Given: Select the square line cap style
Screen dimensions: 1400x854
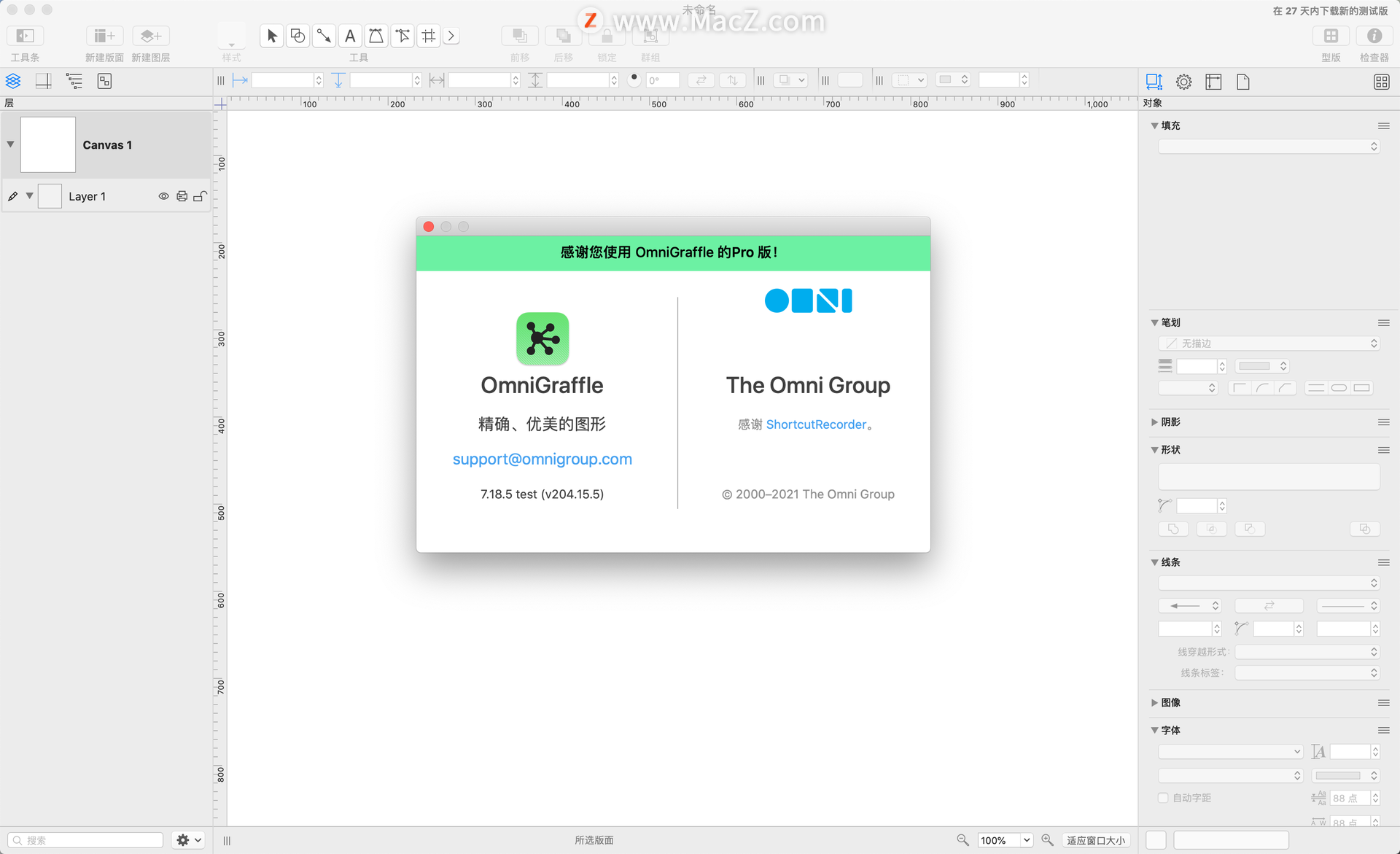Looking at the screenshot, I should pyautogui.click(x=1362, y=388).
